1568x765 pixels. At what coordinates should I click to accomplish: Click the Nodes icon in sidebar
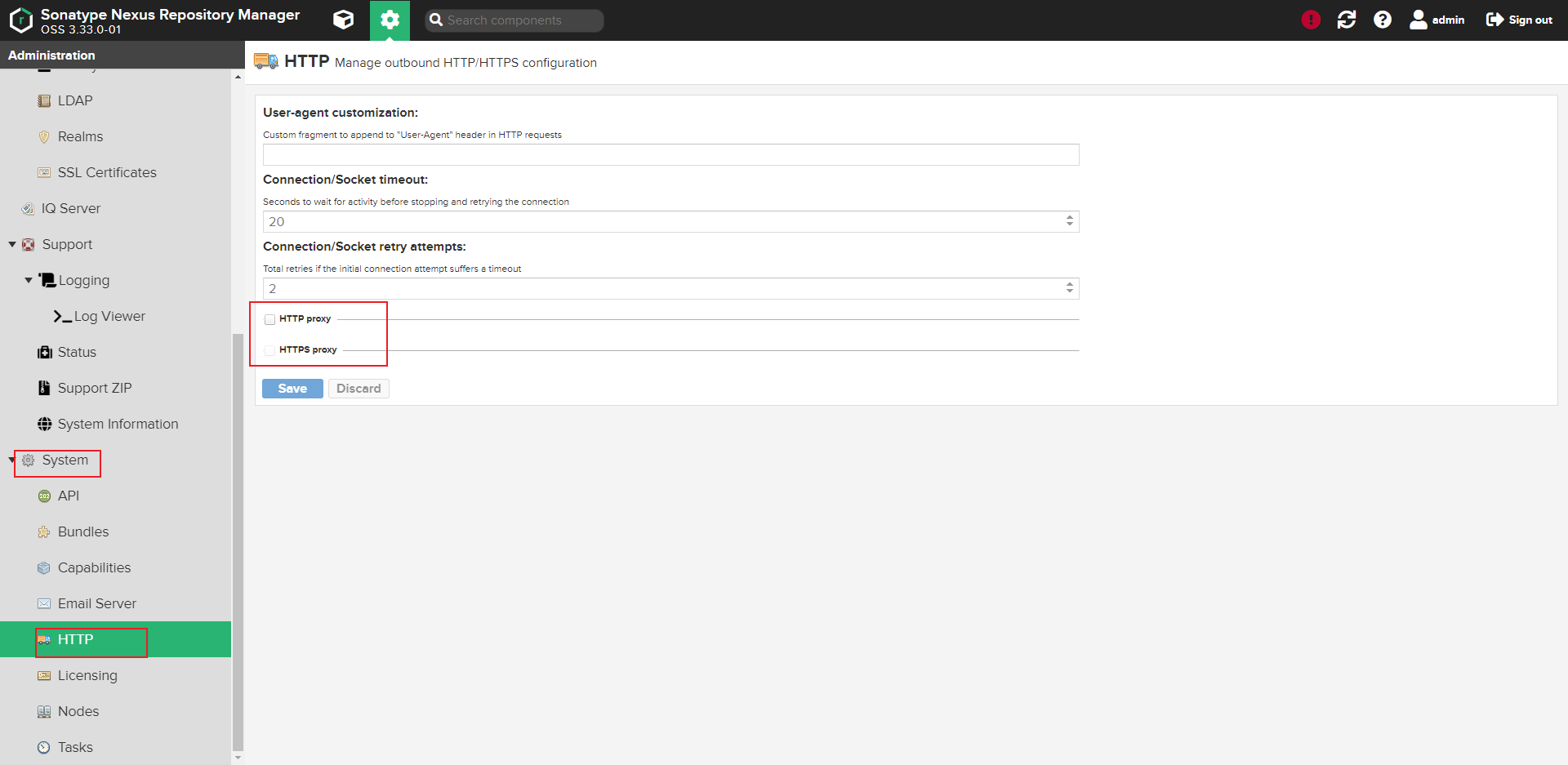44,711
